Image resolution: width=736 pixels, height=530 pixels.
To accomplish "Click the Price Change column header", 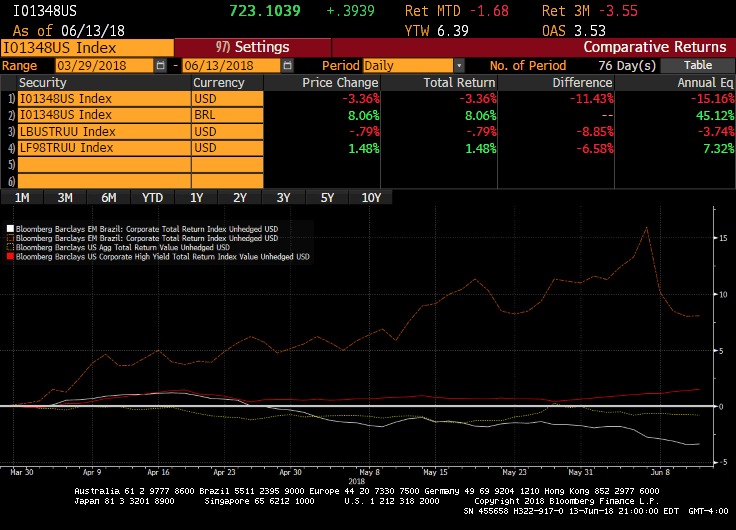I will tap(322, 83).
